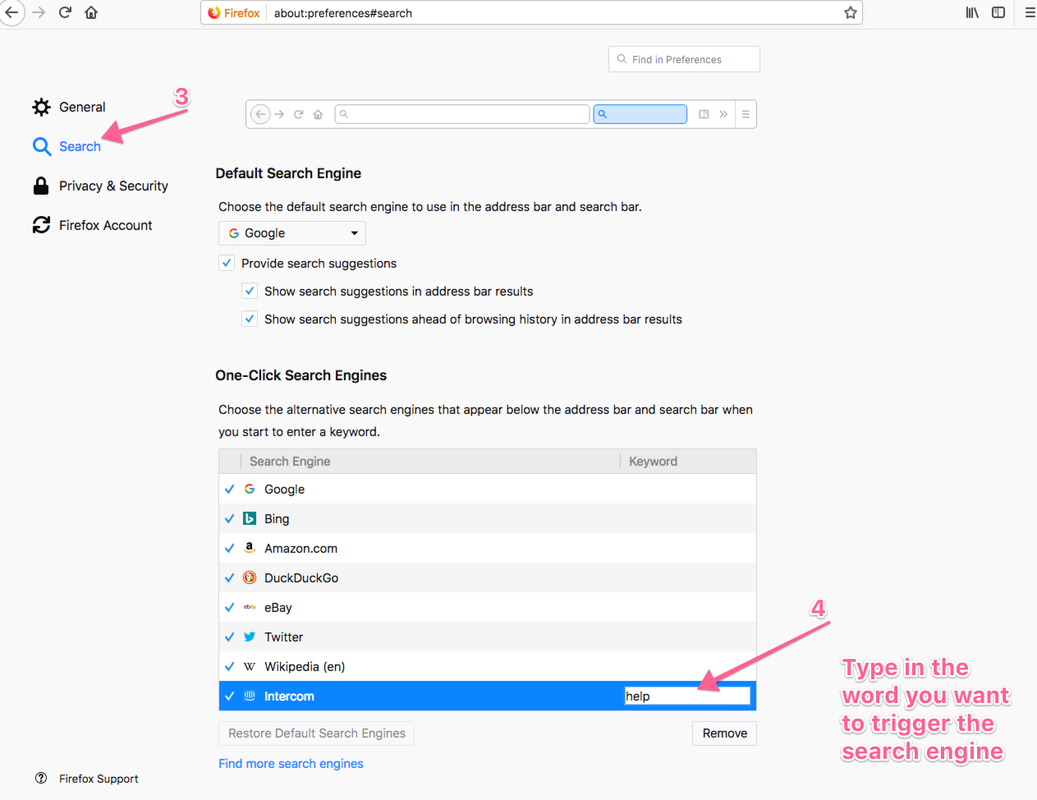Click the padlock icon for Privacy & Security
Screen dimensions: 1037x800
(x=41, y=186)
